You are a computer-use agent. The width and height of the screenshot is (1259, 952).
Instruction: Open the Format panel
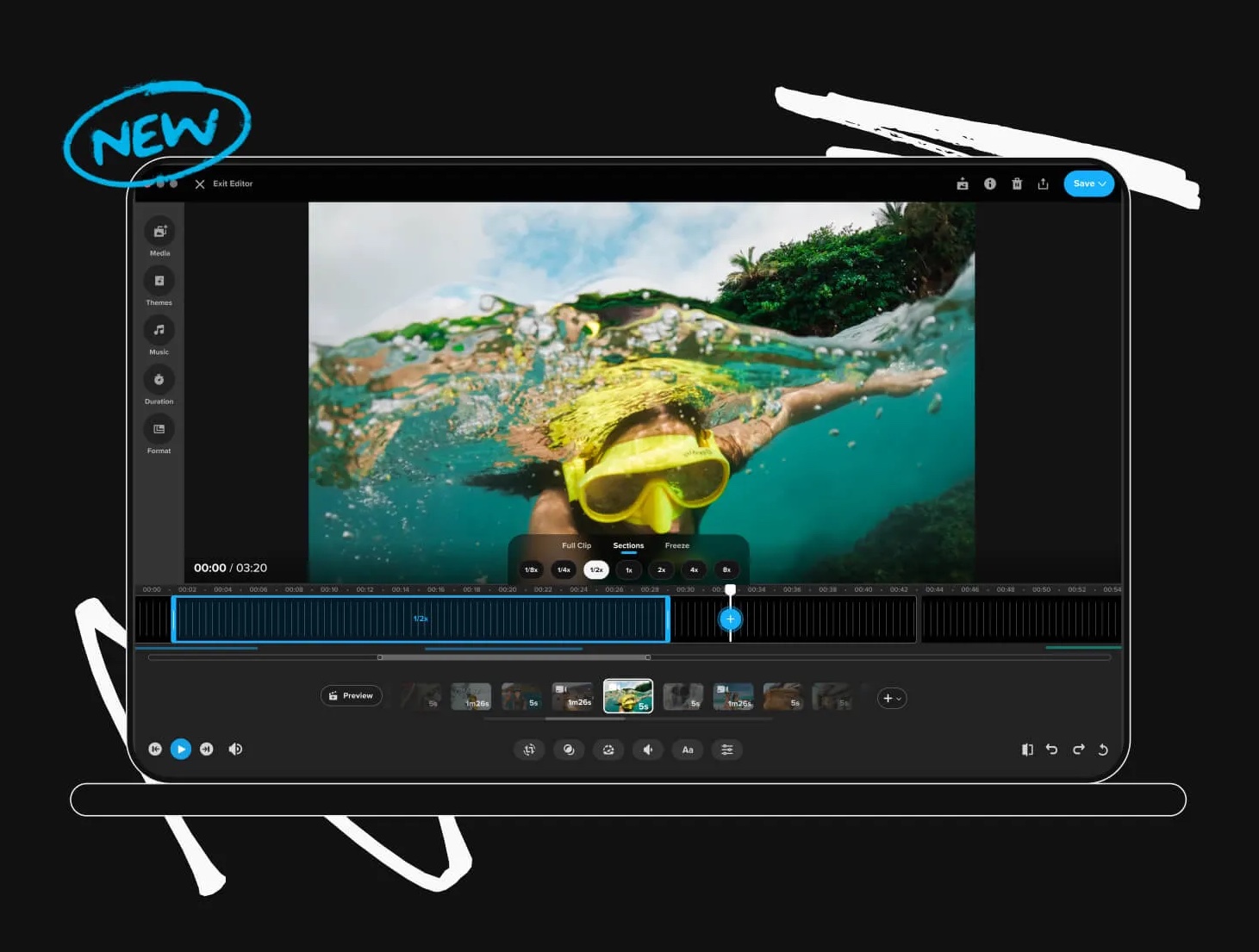point(159,430)
